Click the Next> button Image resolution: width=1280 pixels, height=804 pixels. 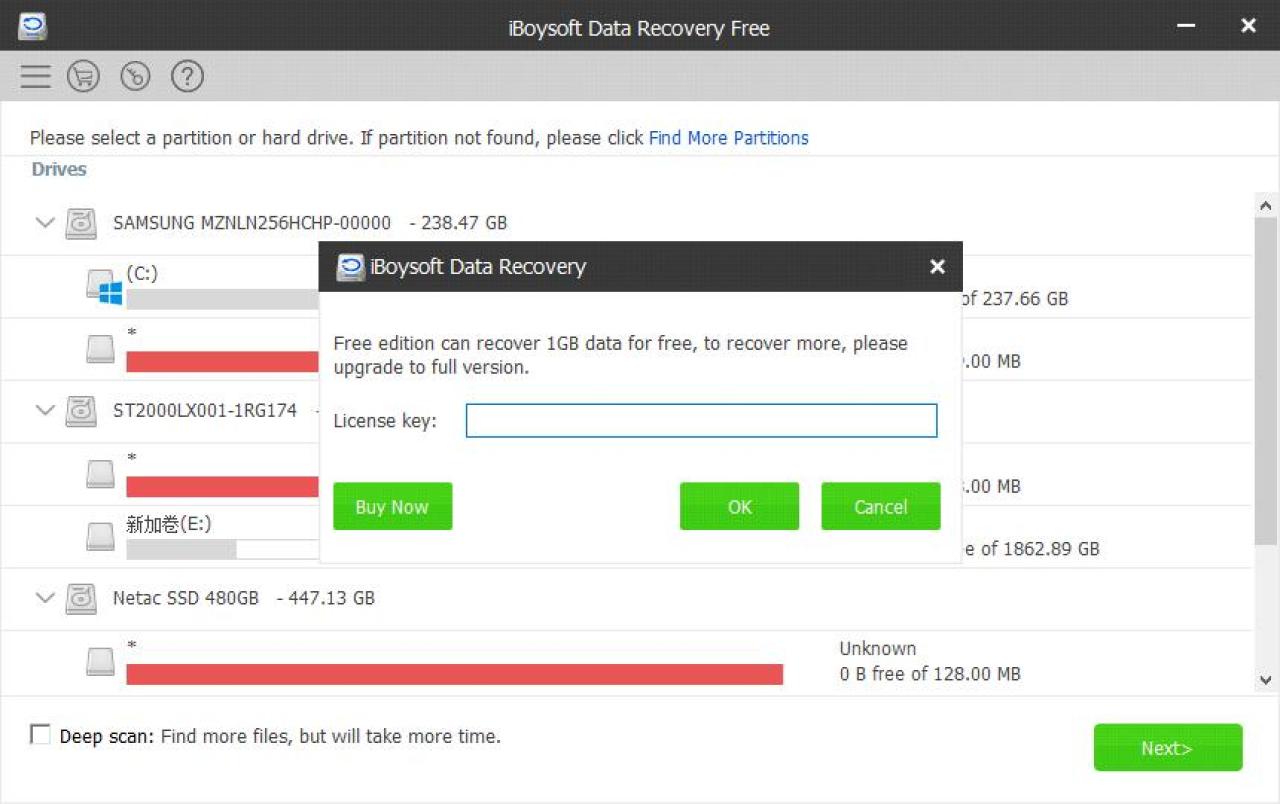click(x=1167, y=748)
